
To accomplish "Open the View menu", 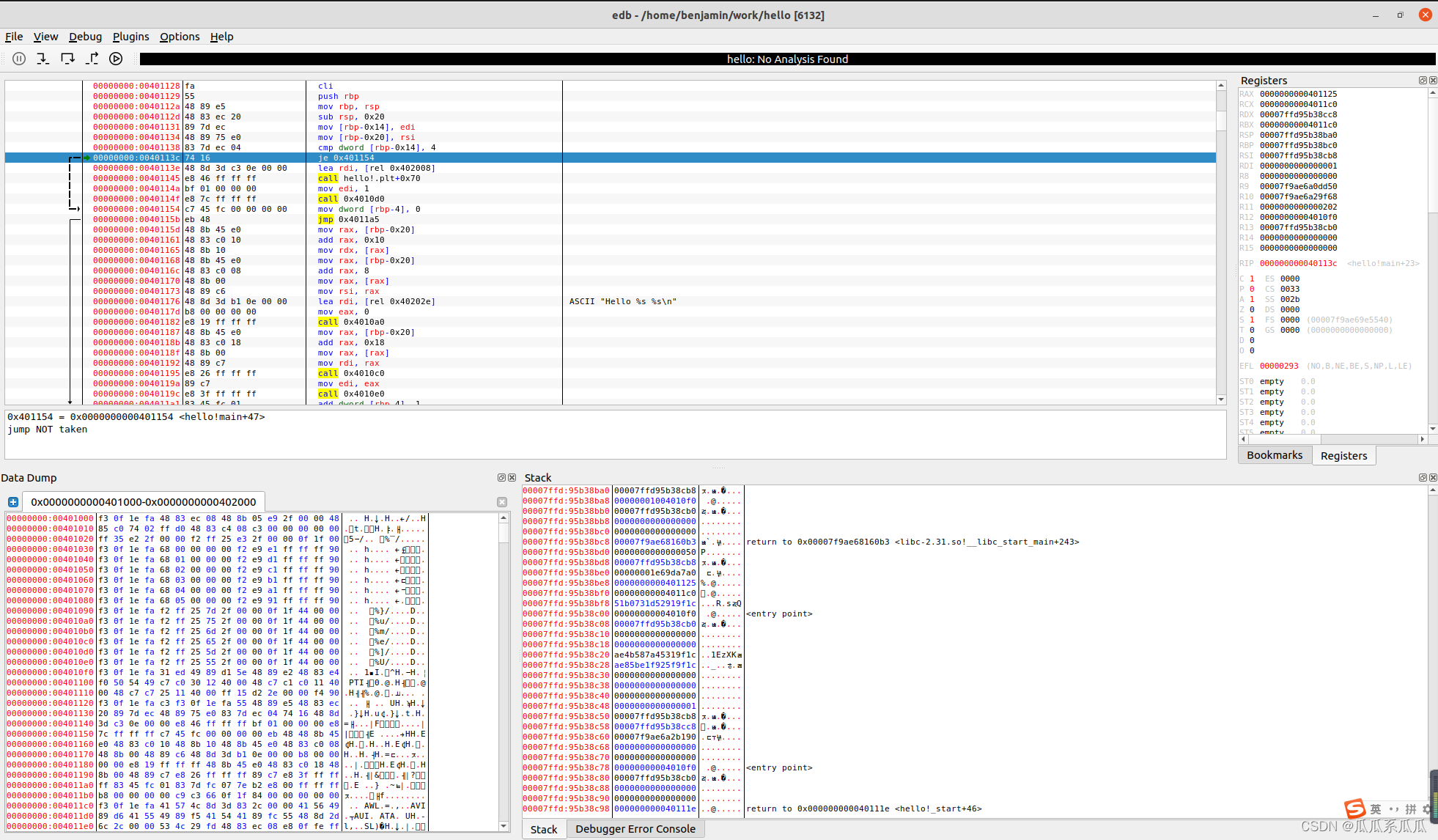I will coord(45,37).
